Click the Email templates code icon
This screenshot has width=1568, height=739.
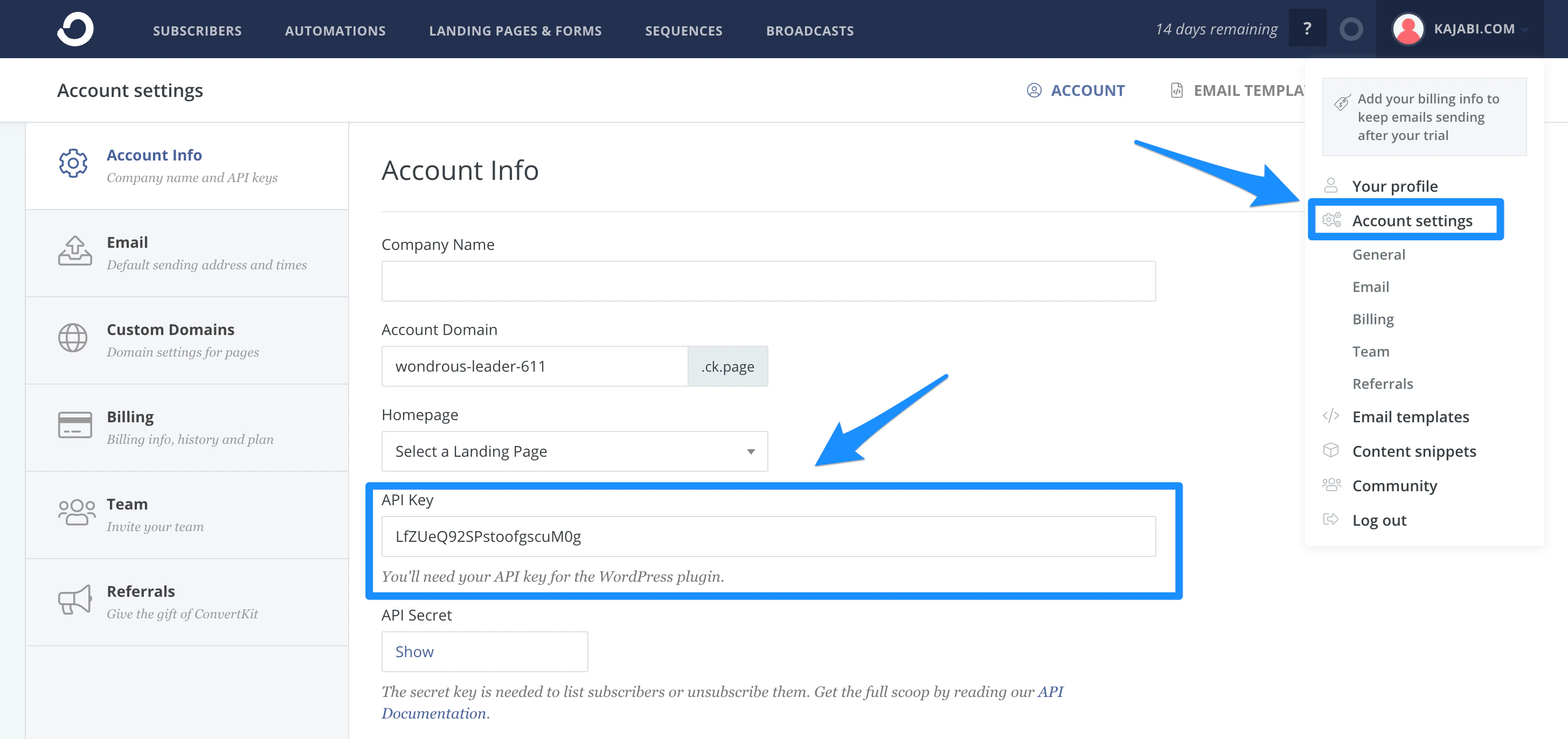[1330, 416]
